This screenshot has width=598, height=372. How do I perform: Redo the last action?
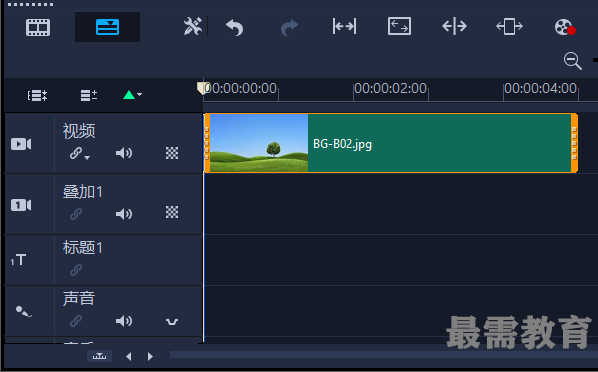pos(289,27)
